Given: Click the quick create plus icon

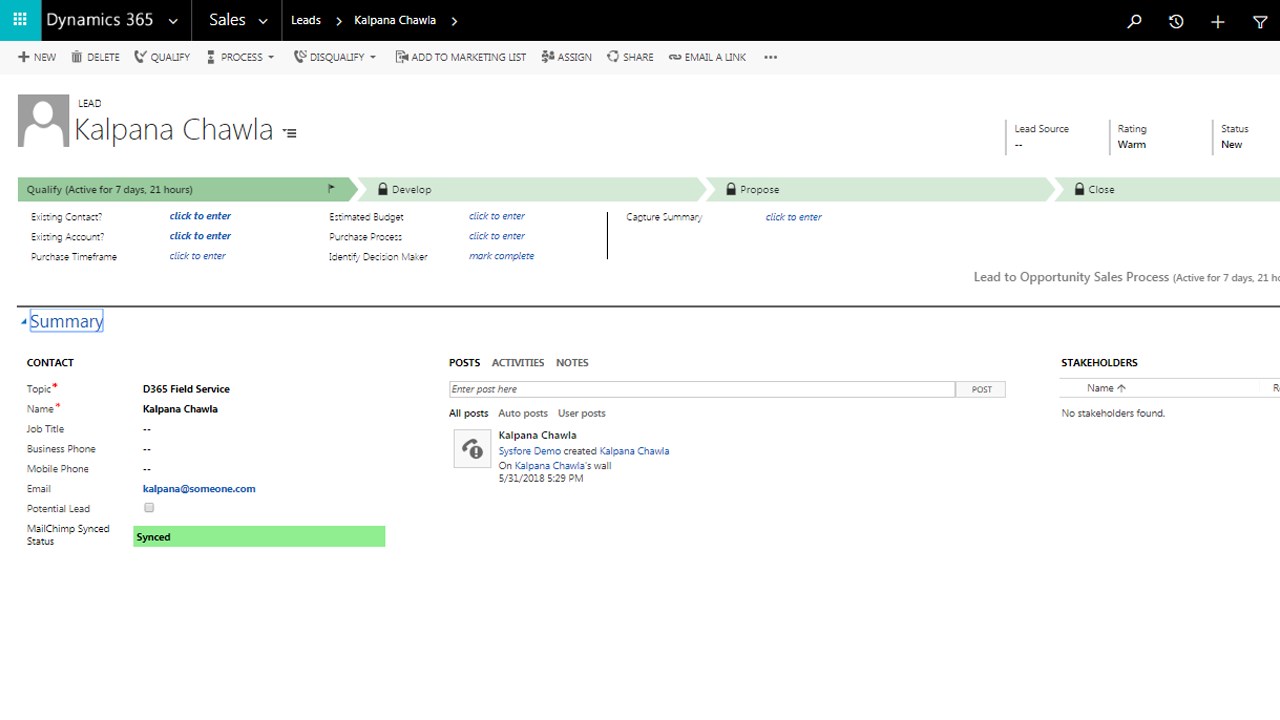Looking at the screenshot, I should tap(1218, 21).
